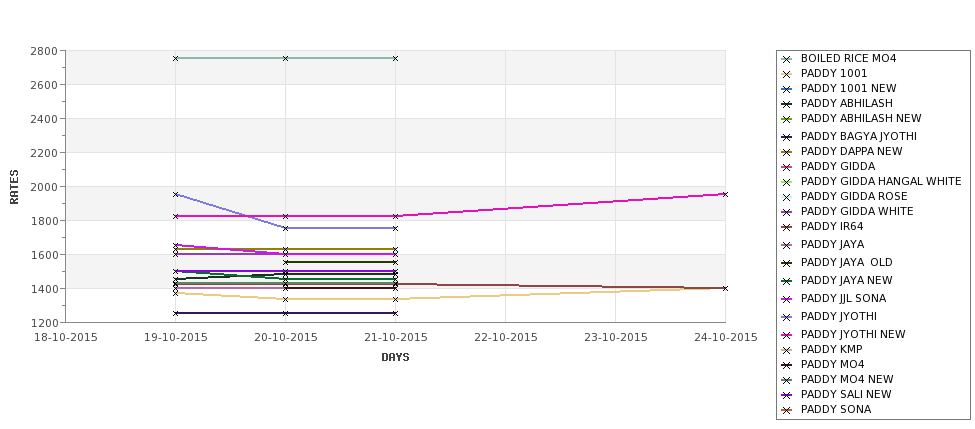Click the PADDY SALI NEW legend label
The image size is (975, 429).
tap(846, 394)
